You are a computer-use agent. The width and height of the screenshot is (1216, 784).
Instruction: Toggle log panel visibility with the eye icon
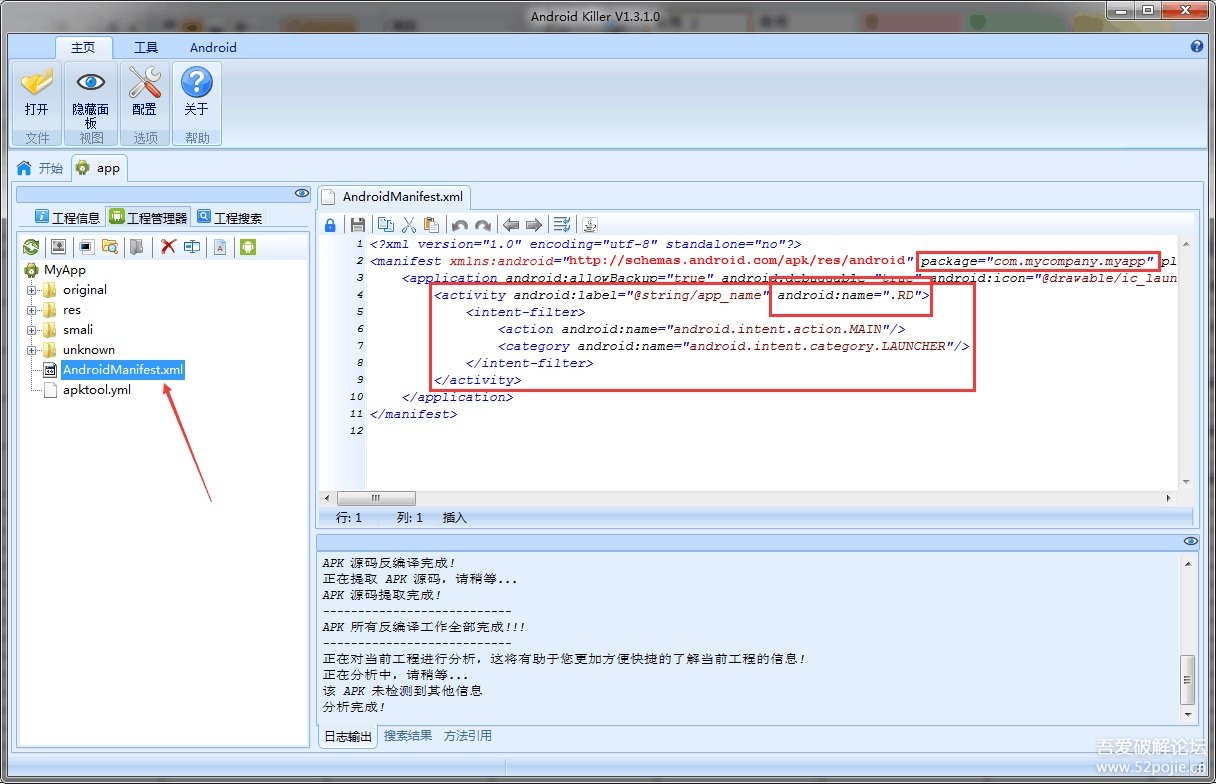[x=1190, y=541]
